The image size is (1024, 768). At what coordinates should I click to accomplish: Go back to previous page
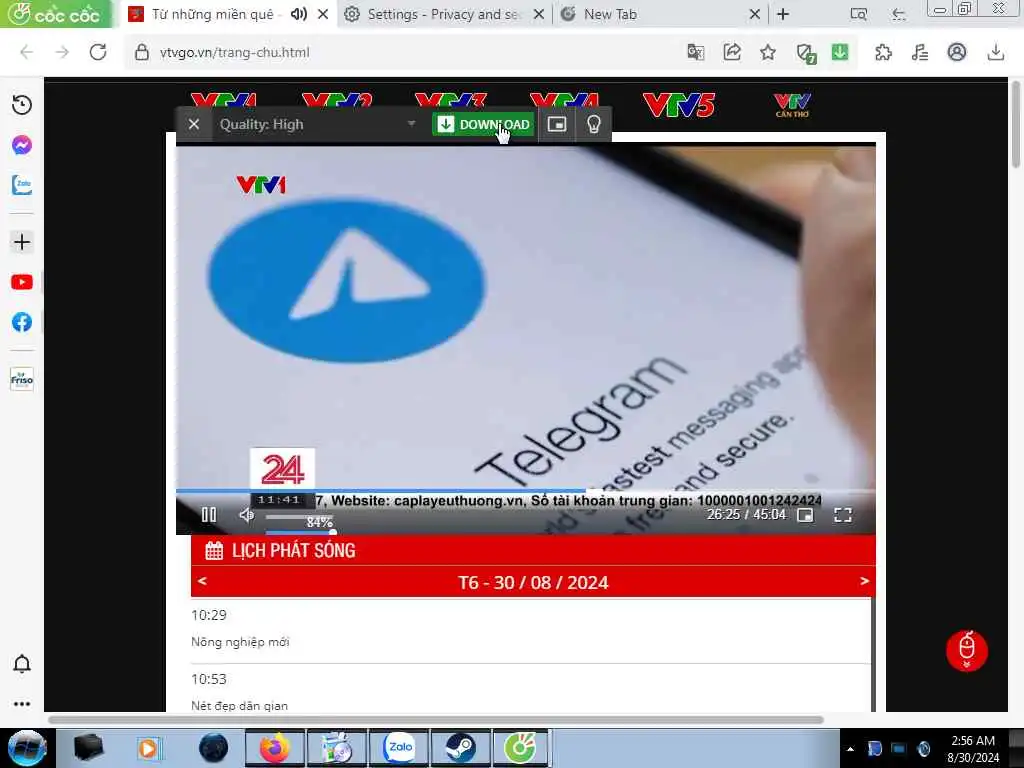[26, 52]
